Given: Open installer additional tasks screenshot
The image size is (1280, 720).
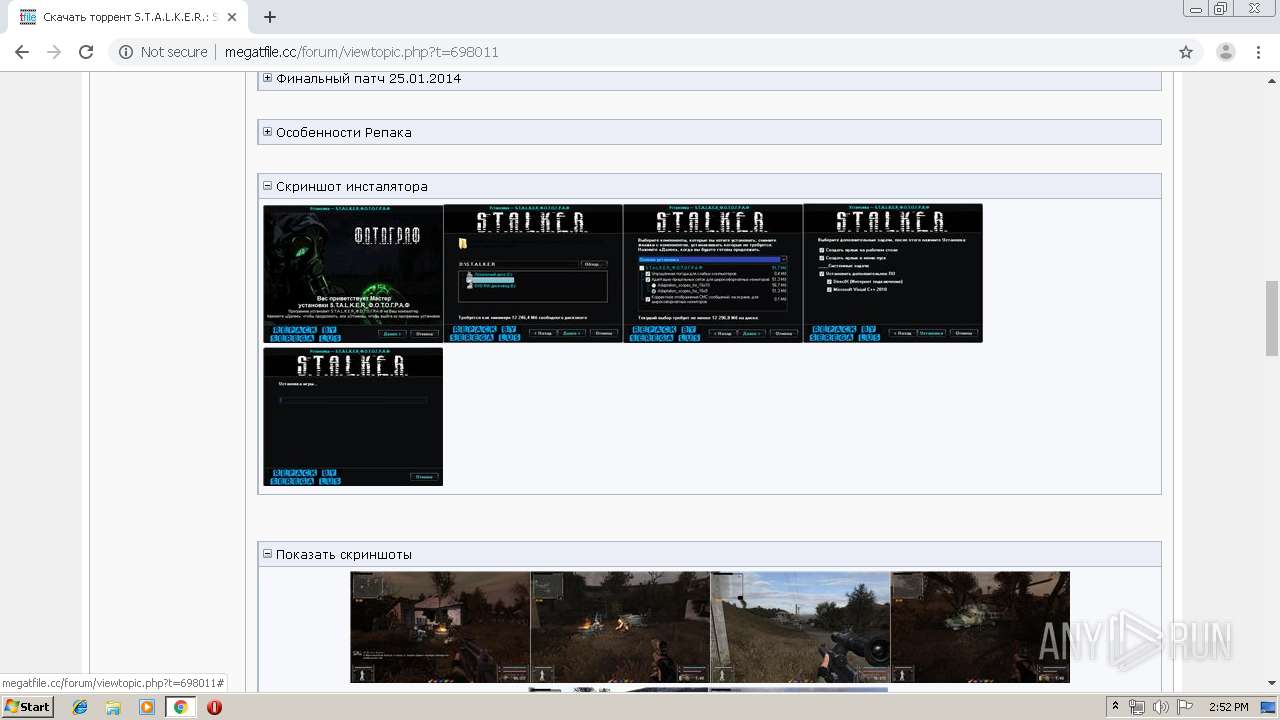Looking at the screenshot, I should click(x=893, y=274).
